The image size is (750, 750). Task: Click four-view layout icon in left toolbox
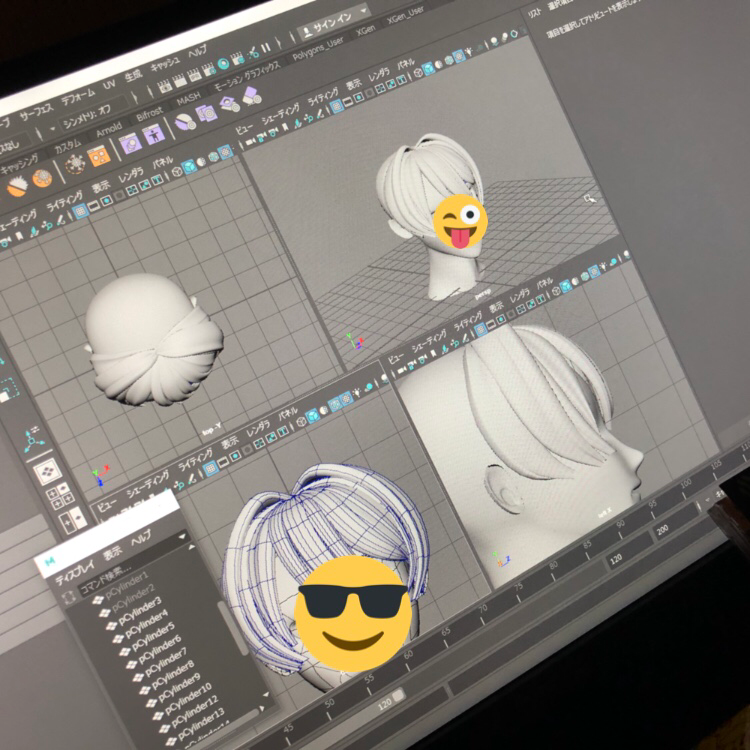(60, 495)
